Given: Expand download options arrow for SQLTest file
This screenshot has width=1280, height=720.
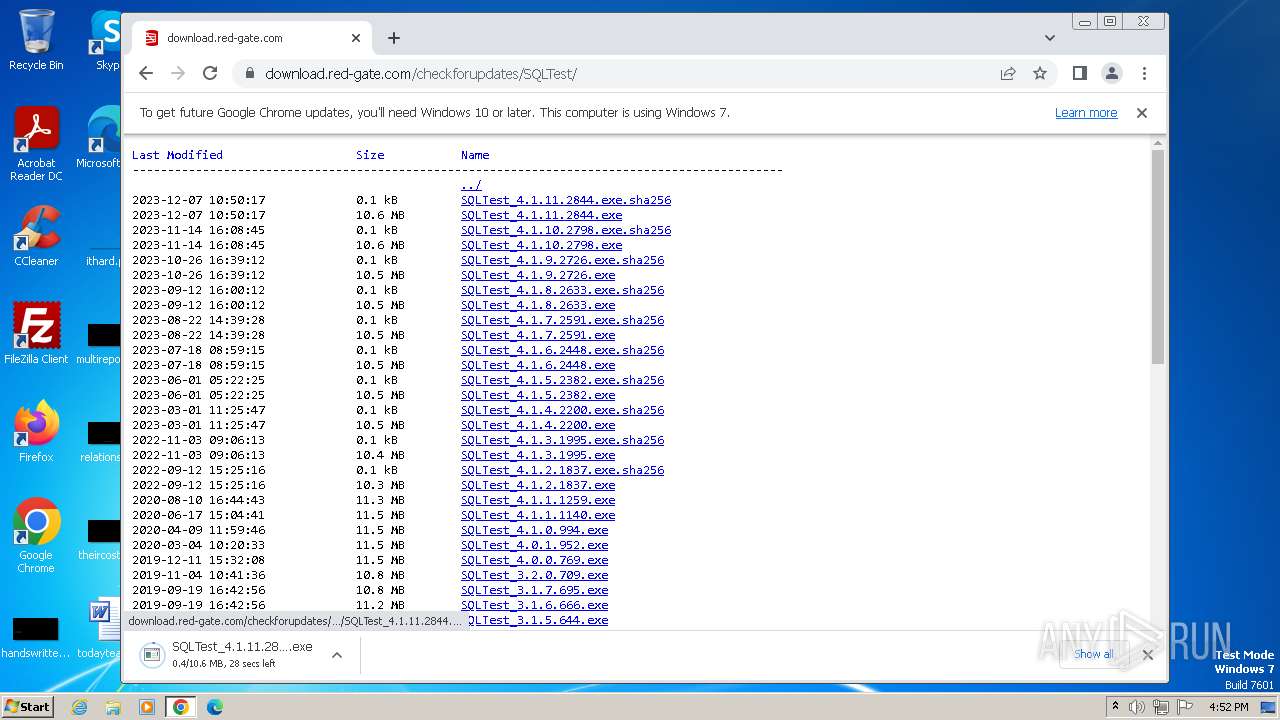Looking at the screenshot, I should pyautogui.click(x=337, y=655).
